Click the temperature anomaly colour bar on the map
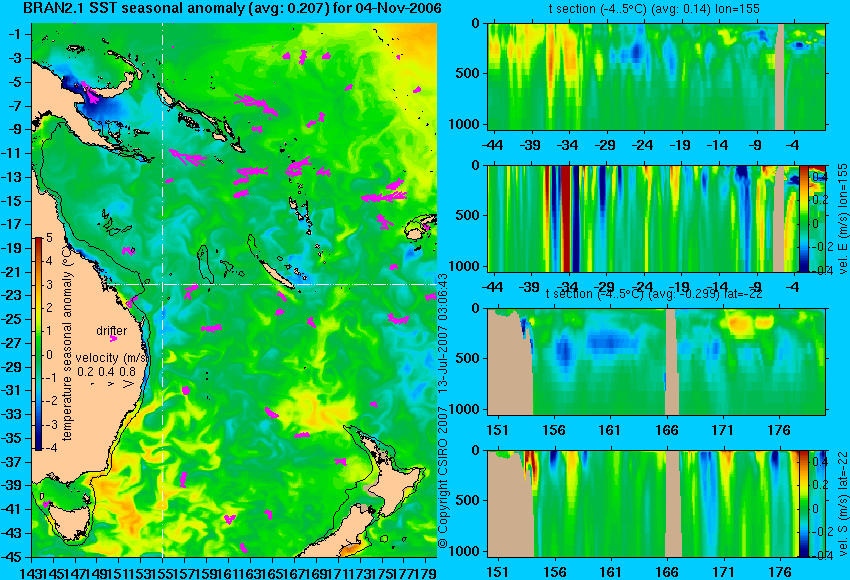The height and width of the screenshot is (580, 850). point(39,344)
